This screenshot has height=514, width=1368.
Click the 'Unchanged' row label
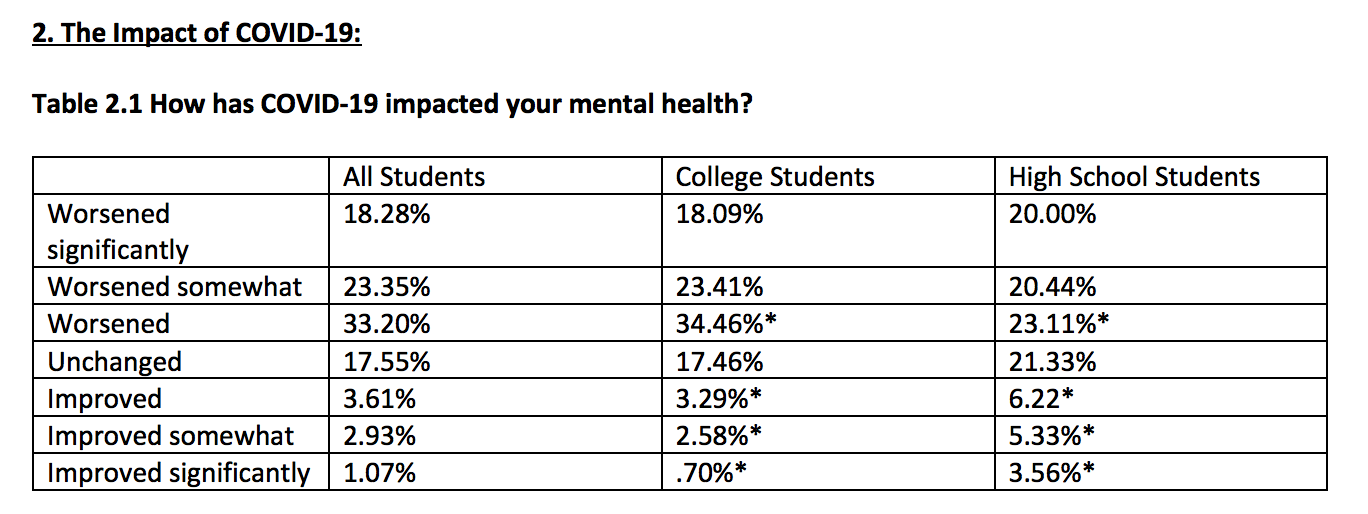pos(115,361)
